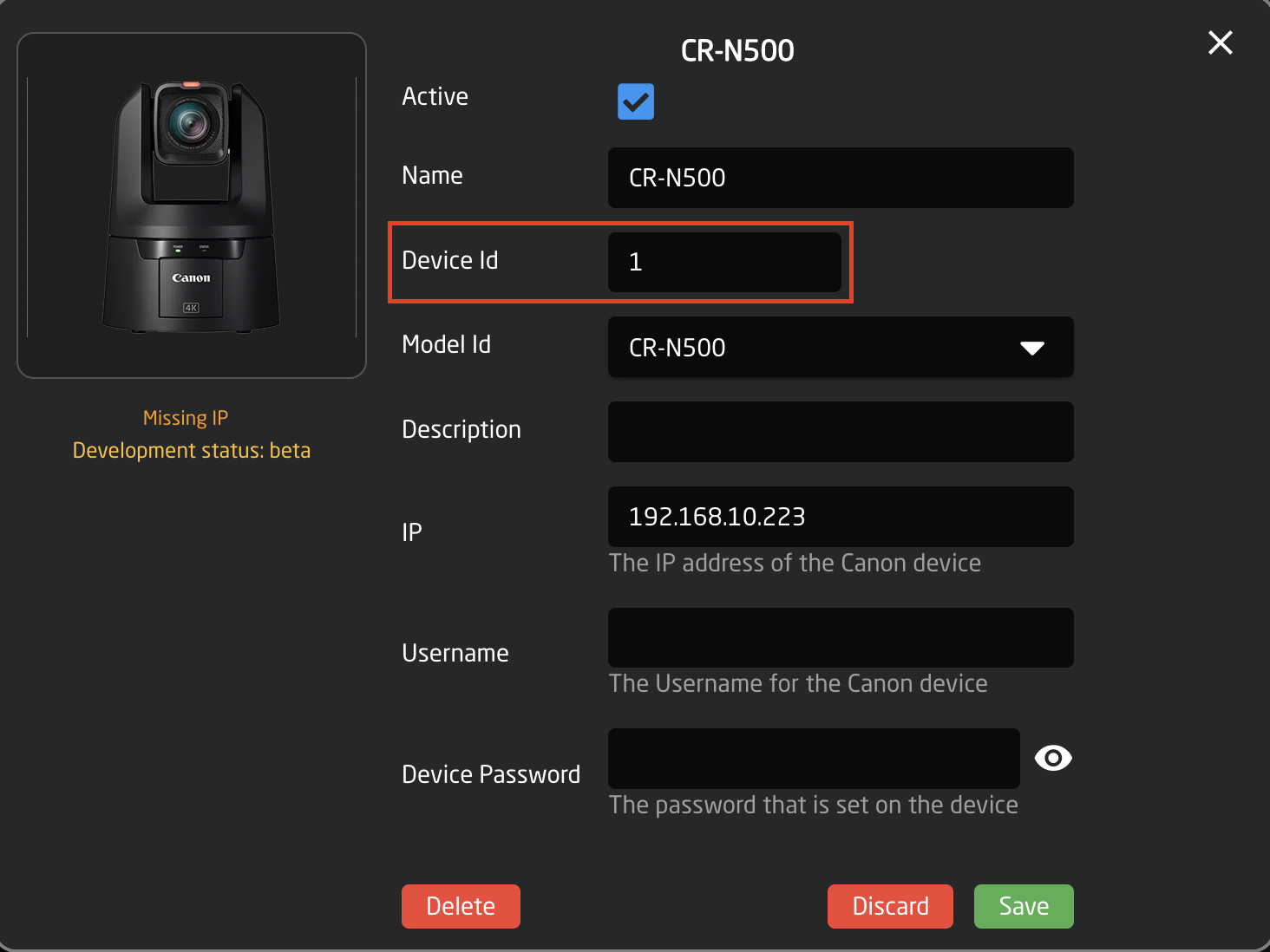This screenshot has width=1270, height=952.
Task: Click into the Username field
Action: (x=841, y=637)
